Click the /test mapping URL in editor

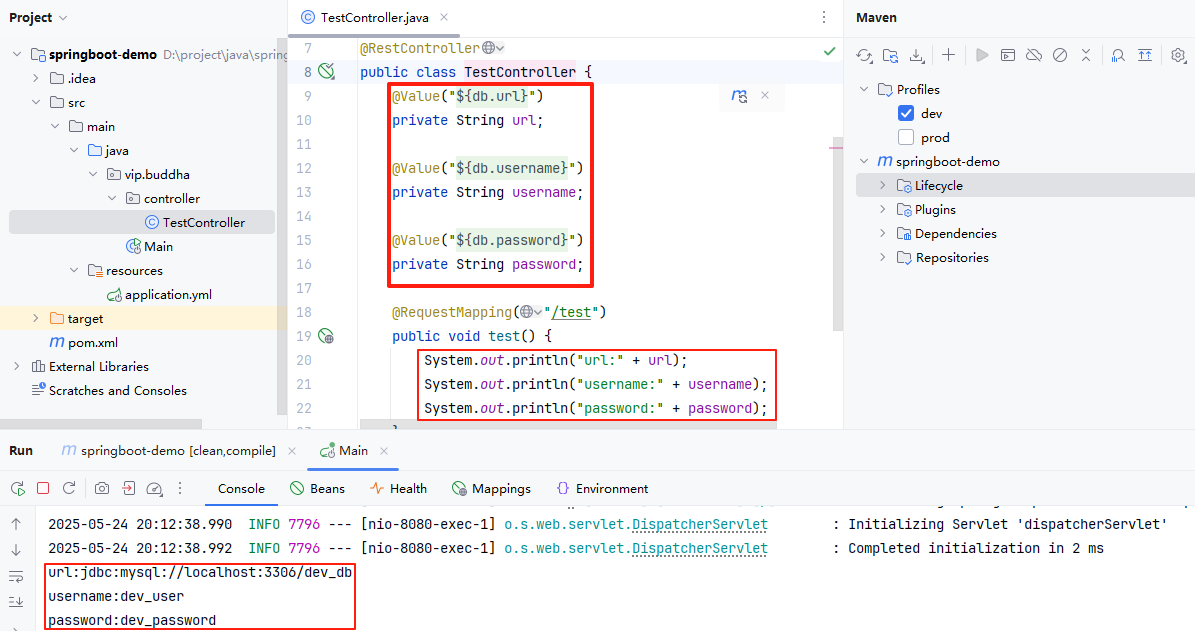point(572,312)
